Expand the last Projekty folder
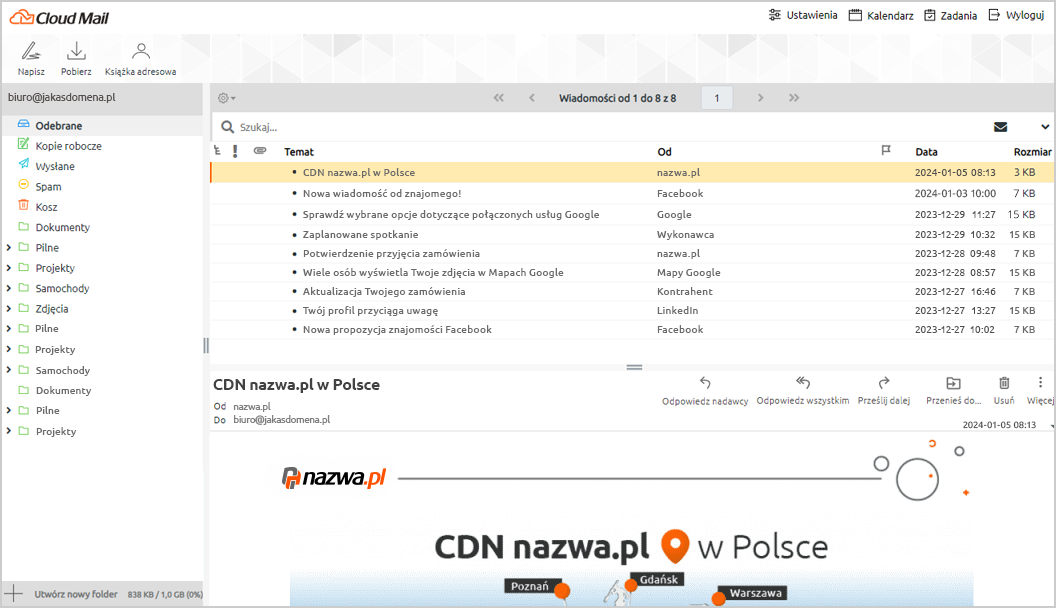Screen dimensions: 1056x608 [x=9, y=431]
